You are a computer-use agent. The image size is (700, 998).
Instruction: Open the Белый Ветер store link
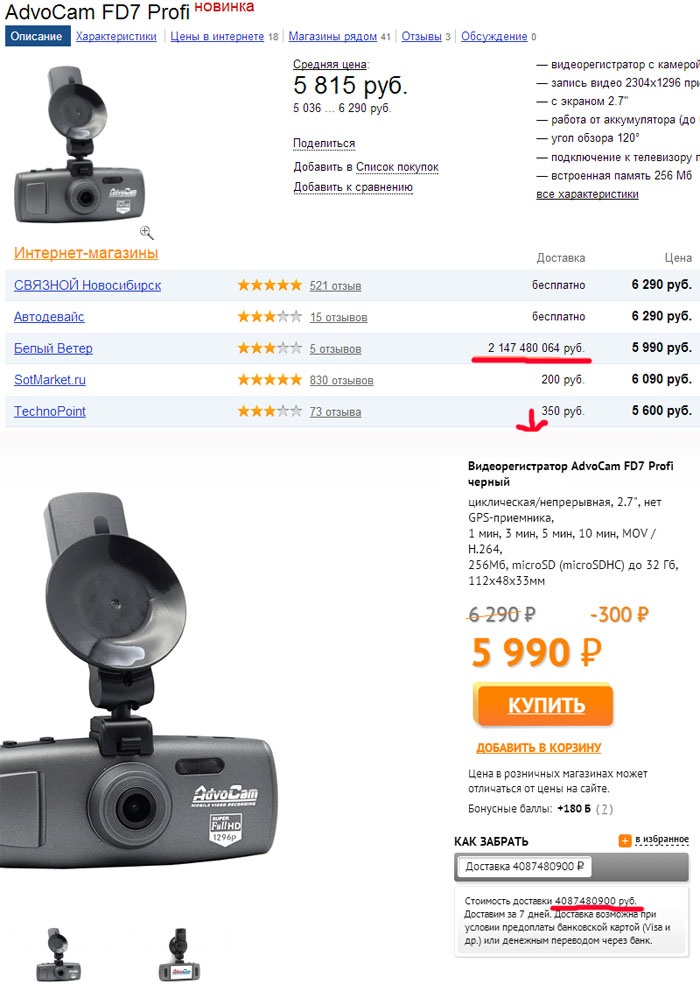tap(53, 348)
